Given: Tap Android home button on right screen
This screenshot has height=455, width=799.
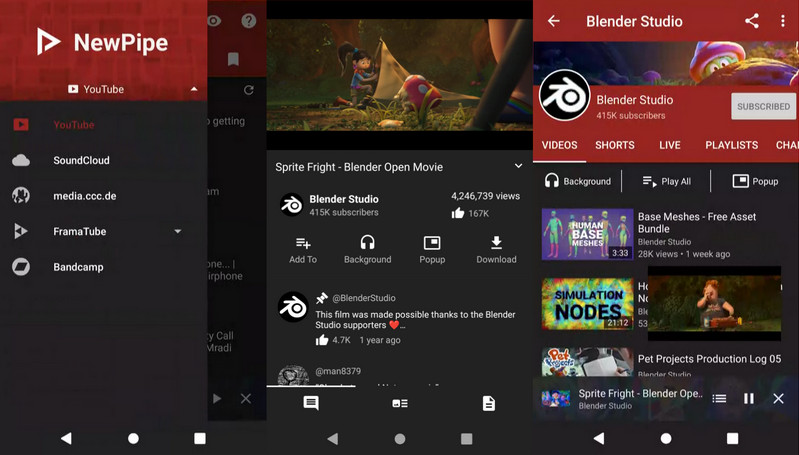Looking at the screenshot, I should [666, 438].
